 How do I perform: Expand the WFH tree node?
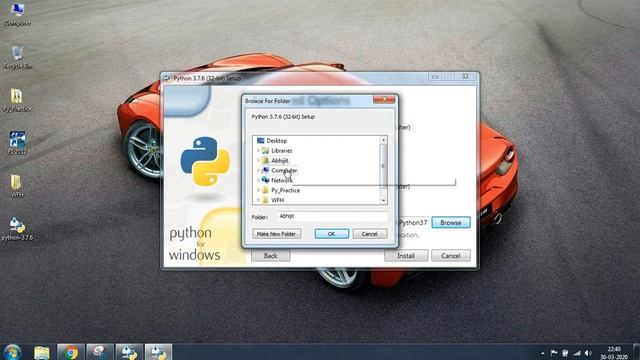click(258, 200)
